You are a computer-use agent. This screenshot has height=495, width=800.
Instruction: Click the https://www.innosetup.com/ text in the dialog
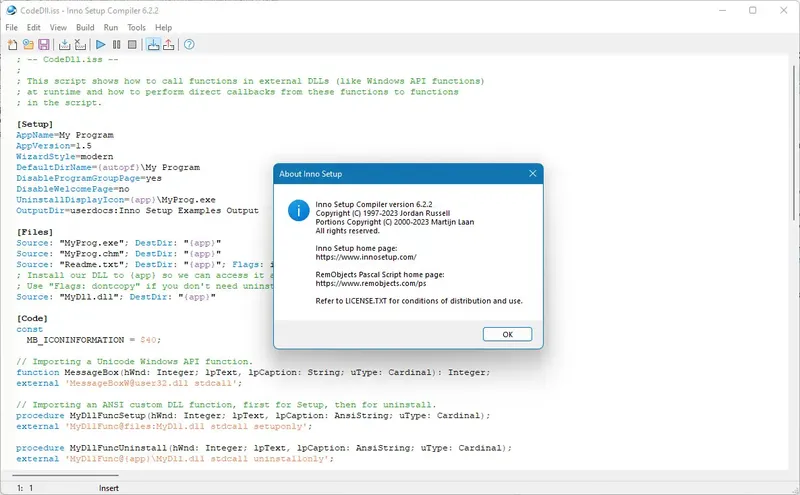366,257
